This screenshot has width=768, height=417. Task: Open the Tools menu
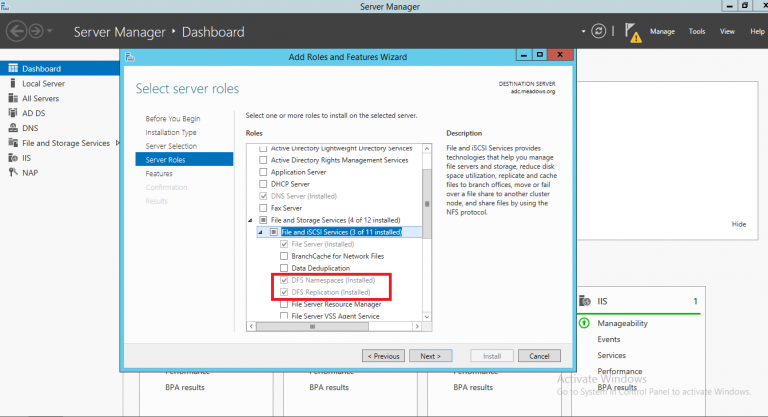pos(696,31)
